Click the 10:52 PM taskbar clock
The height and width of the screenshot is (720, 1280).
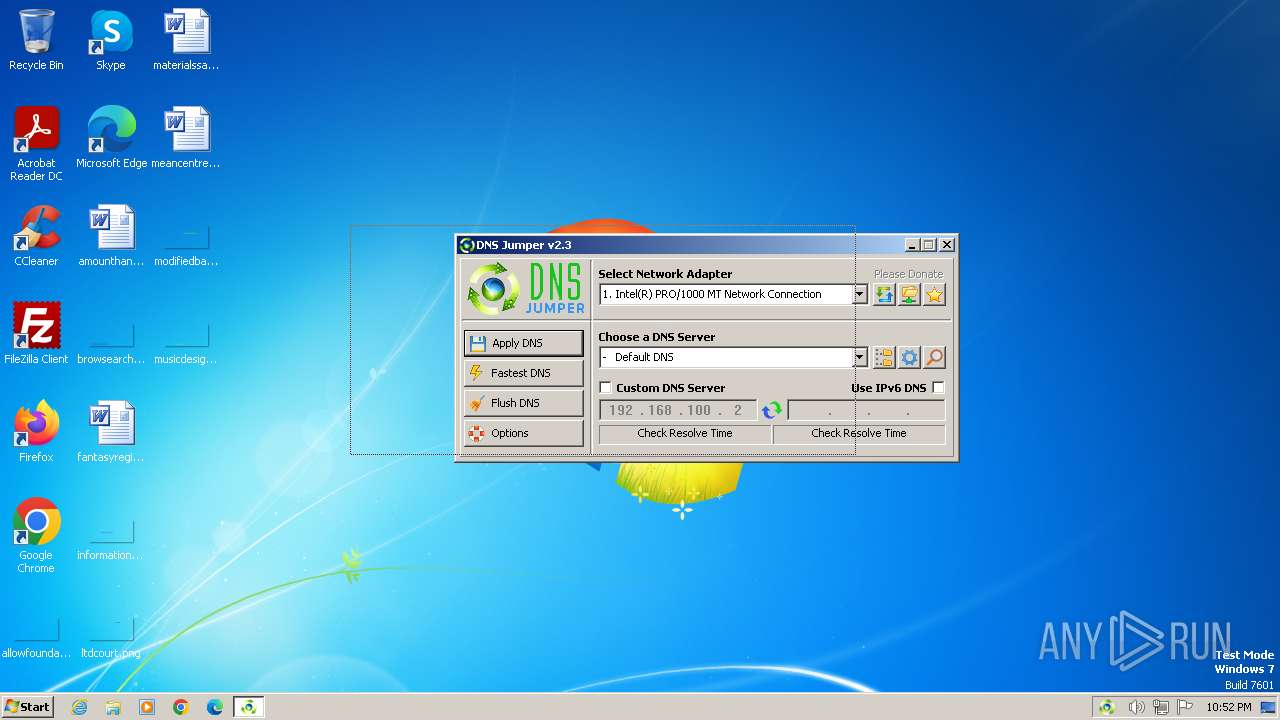click(1228, 707)
